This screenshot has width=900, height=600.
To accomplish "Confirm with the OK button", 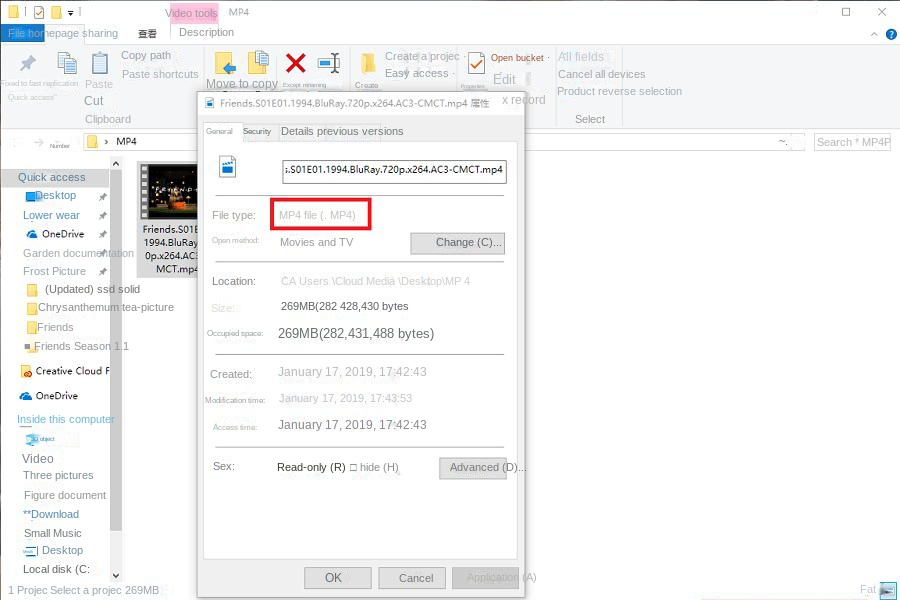I will (x=338, y=578).
